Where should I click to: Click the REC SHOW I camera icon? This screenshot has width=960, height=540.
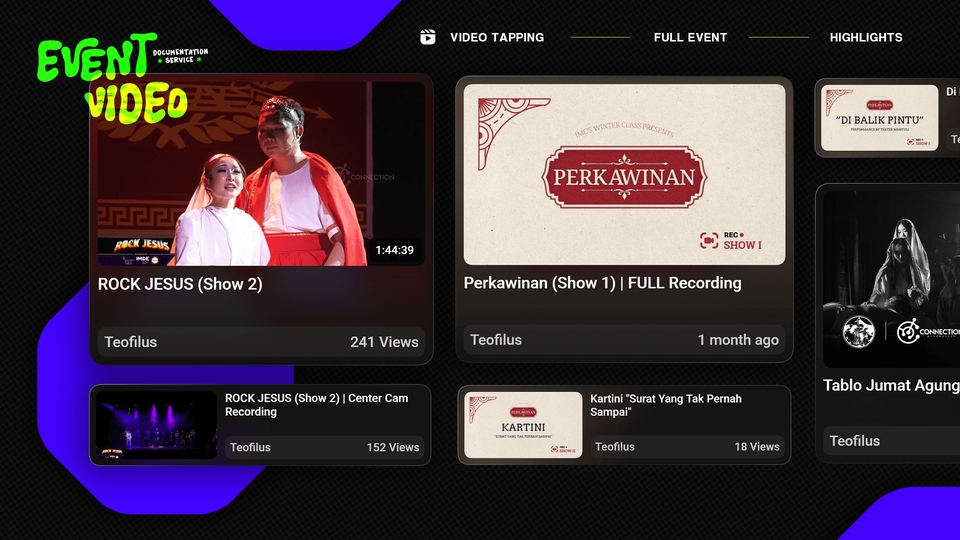[708, 241]
